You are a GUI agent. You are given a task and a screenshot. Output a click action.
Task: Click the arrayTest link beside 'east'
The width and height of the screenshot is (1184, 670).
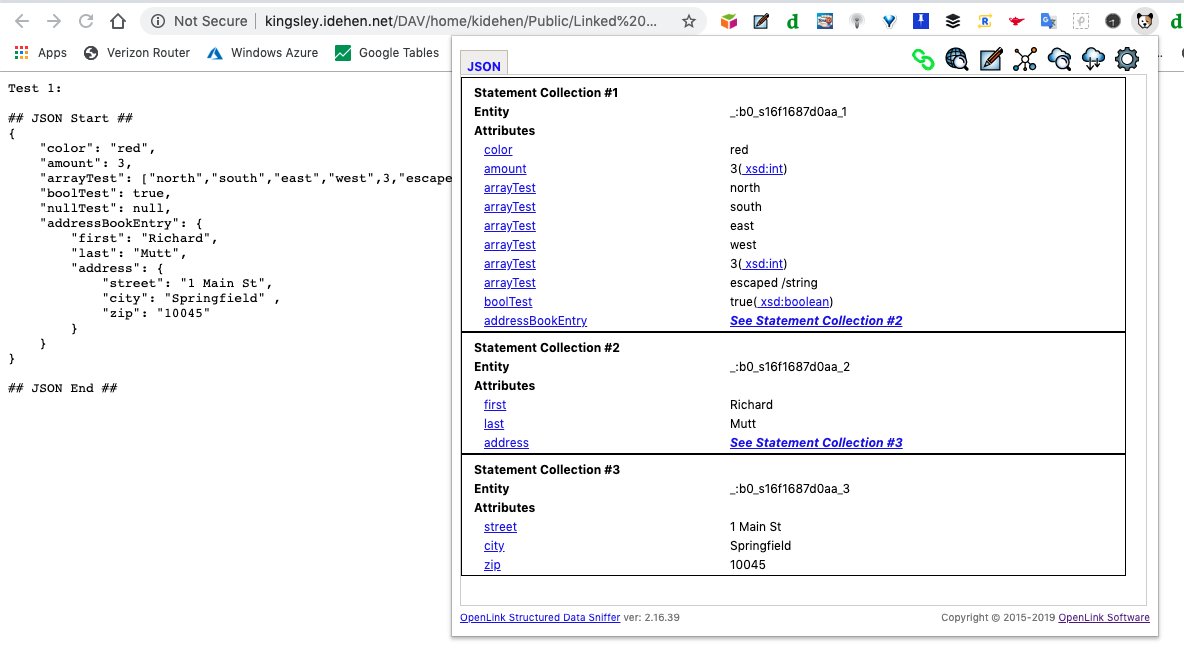[510, 225]
